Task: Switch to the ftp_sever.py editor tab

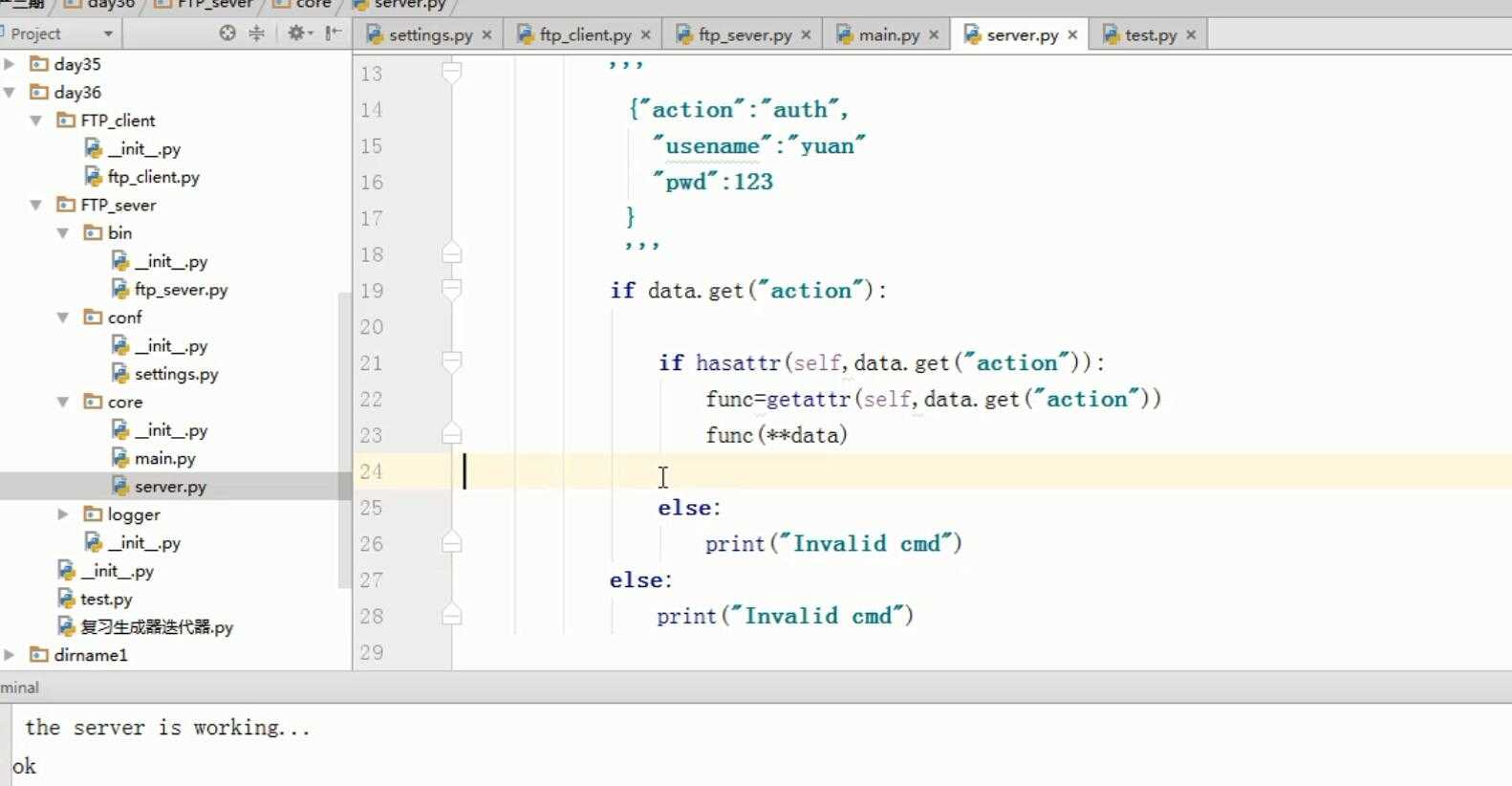Action: click(x=745, y=34)
